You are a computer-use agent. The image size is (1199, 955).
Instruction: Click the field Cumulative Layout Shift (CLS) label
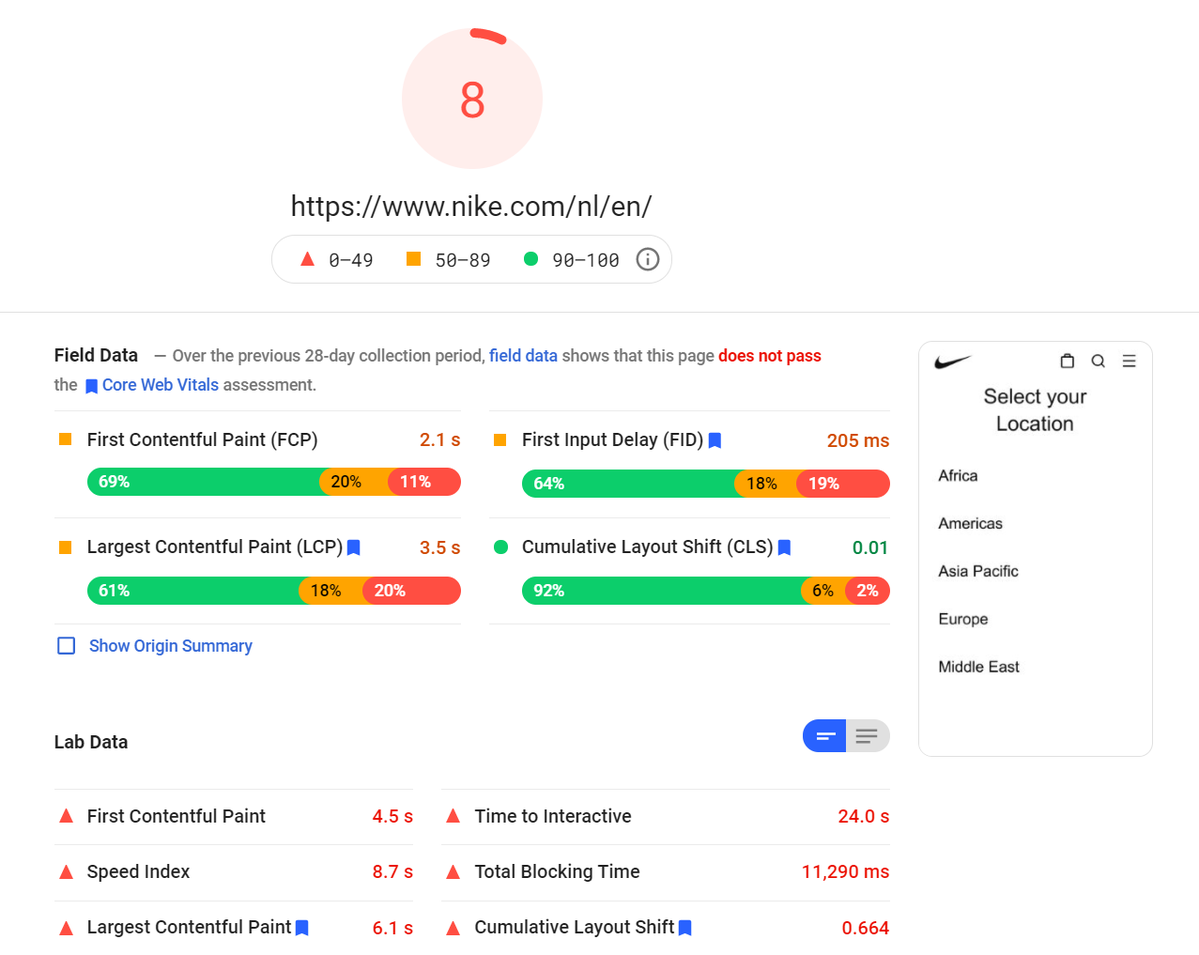[x=648, y=547]
